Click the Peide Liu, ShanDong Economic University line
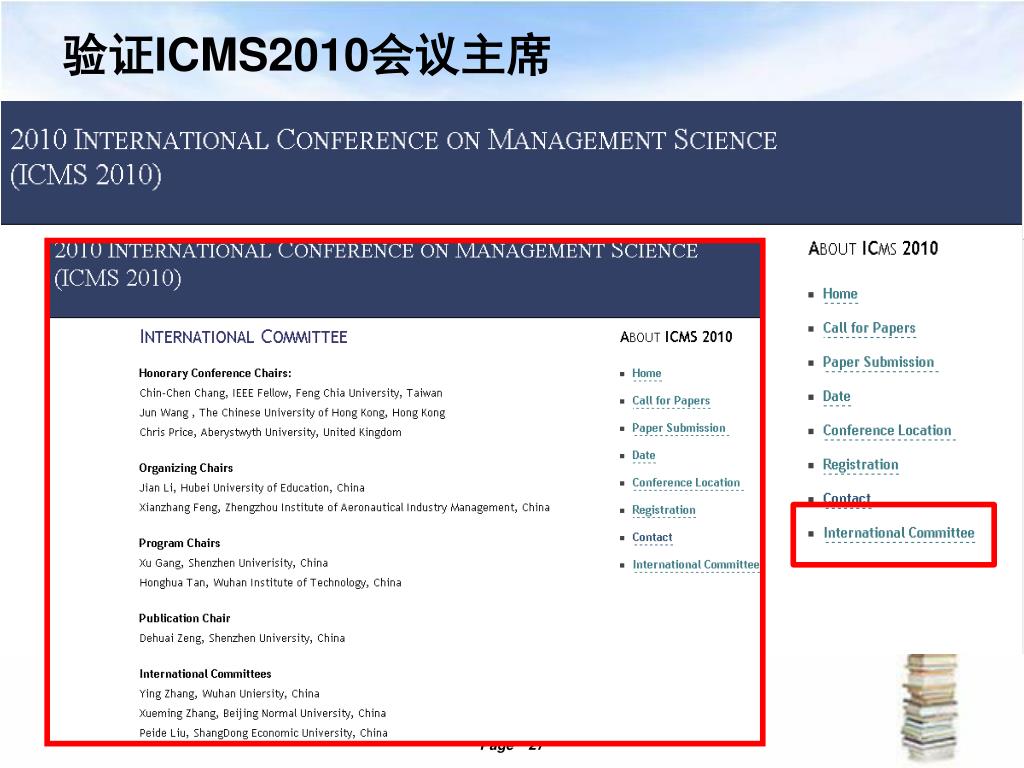The height and width of the screenshot is (768, 1024). [x=263, y=733]
